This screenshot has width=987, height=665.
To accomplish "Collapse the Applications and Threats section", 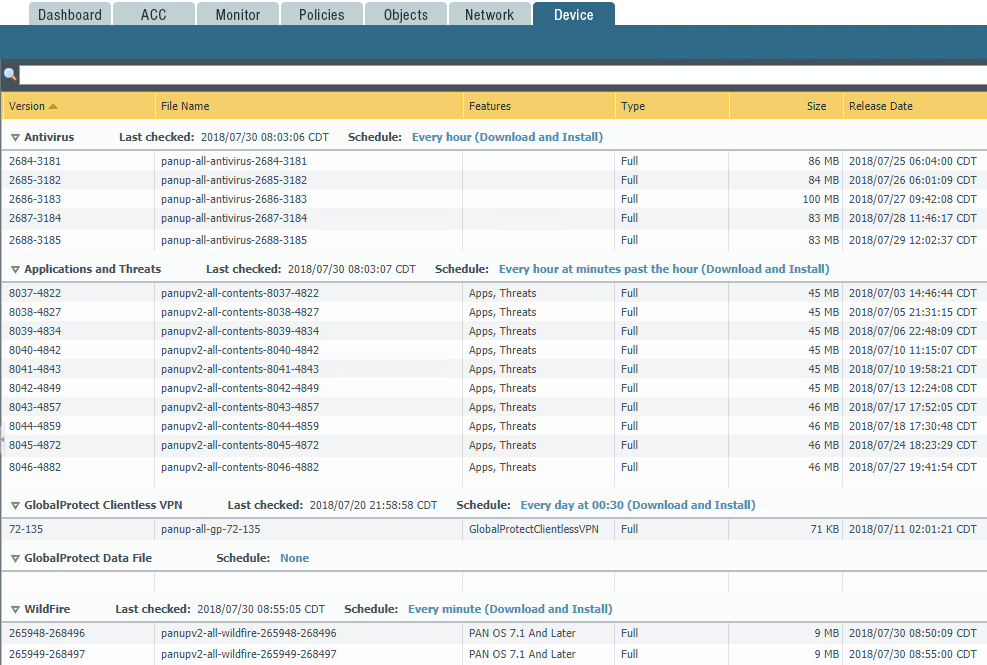I will pyautogui.click(x=14, y=268).
